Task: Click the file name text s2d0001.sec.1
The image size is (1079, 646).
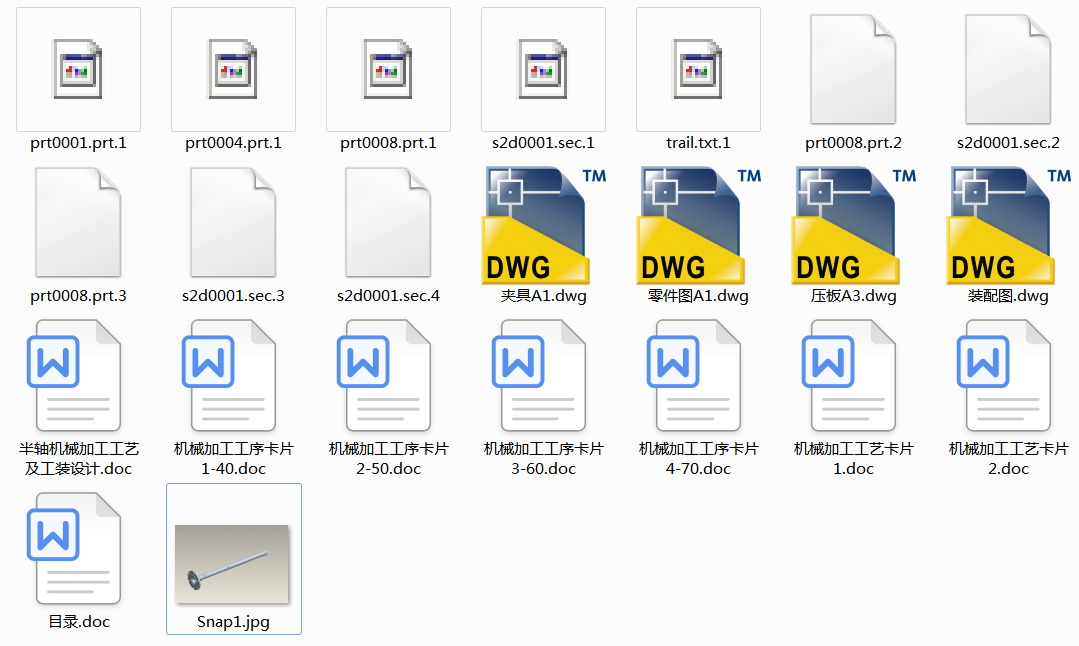Action: (x=543, y=143)
